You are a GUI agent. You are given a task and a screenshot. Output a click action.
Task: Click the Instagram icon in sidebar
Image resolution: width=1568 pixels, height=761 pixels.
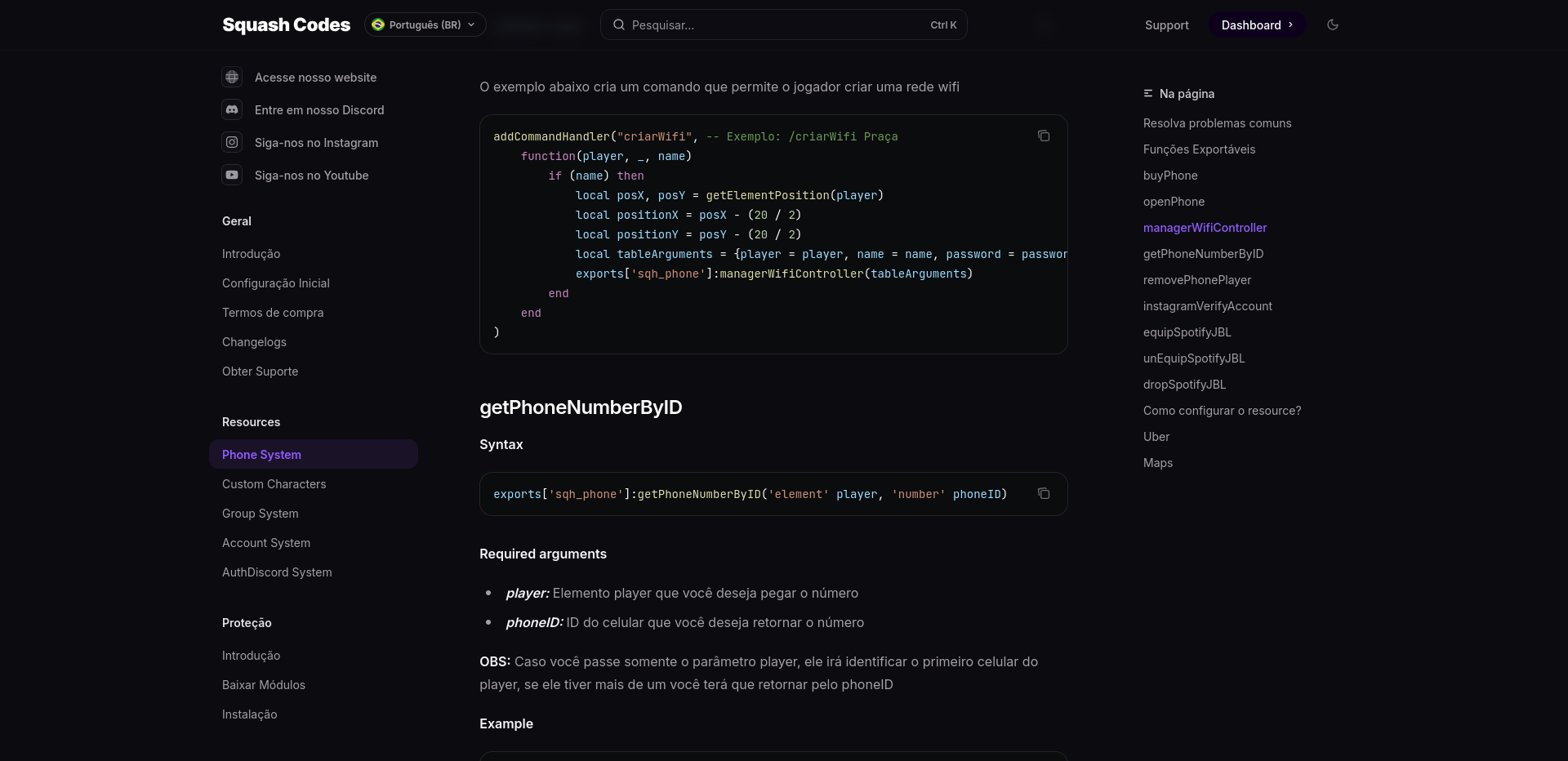(x=232, y=142)
